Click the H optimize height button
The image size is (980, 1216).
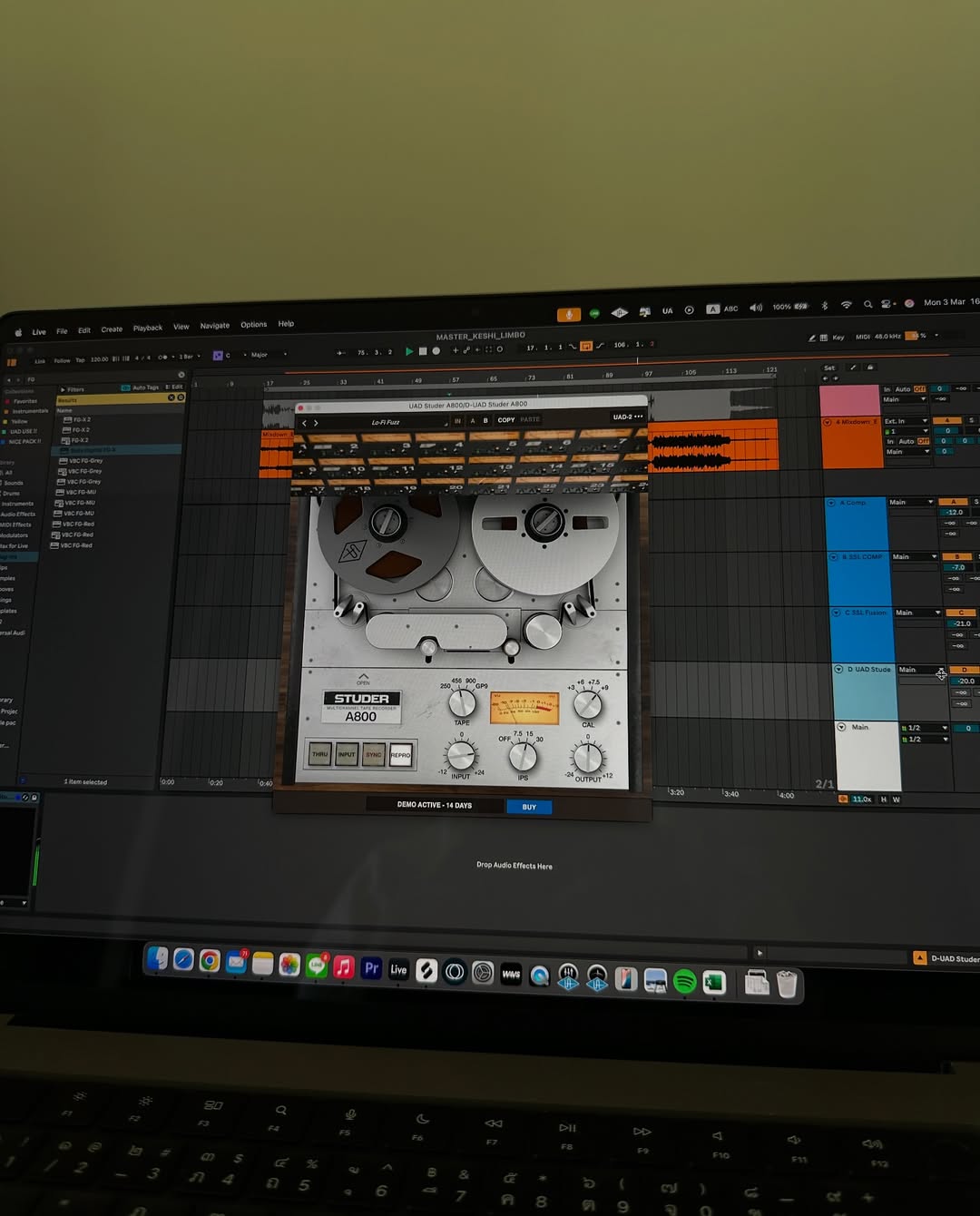coord(884,799)
